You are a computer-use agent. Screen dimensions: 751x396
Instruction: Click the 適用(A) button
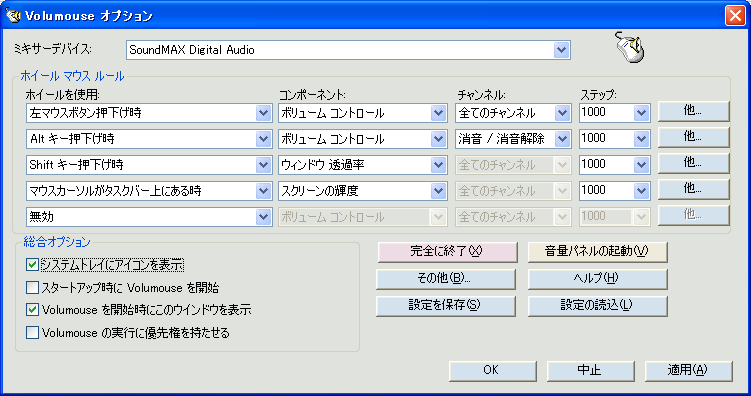pos(688,371)
